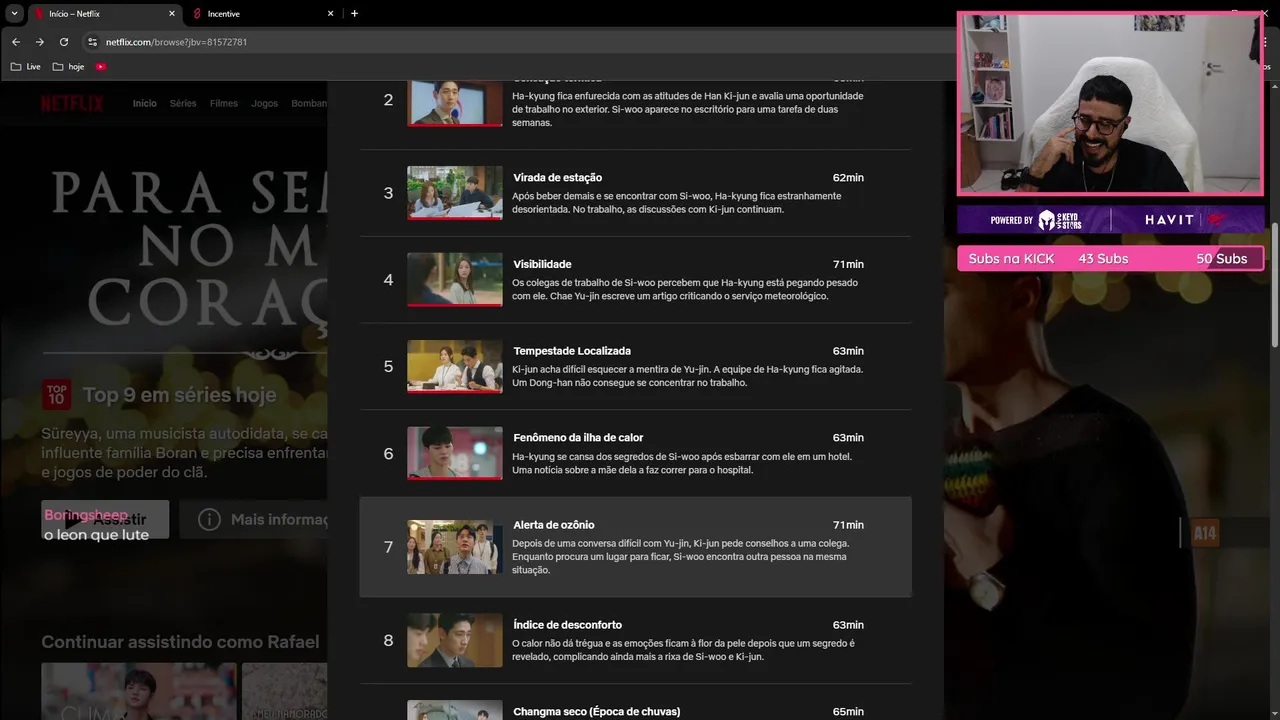Viewport: 1280px width, 720px height.
Task: Switch to the Início – Netflix tab
Action: click(103, 14)
